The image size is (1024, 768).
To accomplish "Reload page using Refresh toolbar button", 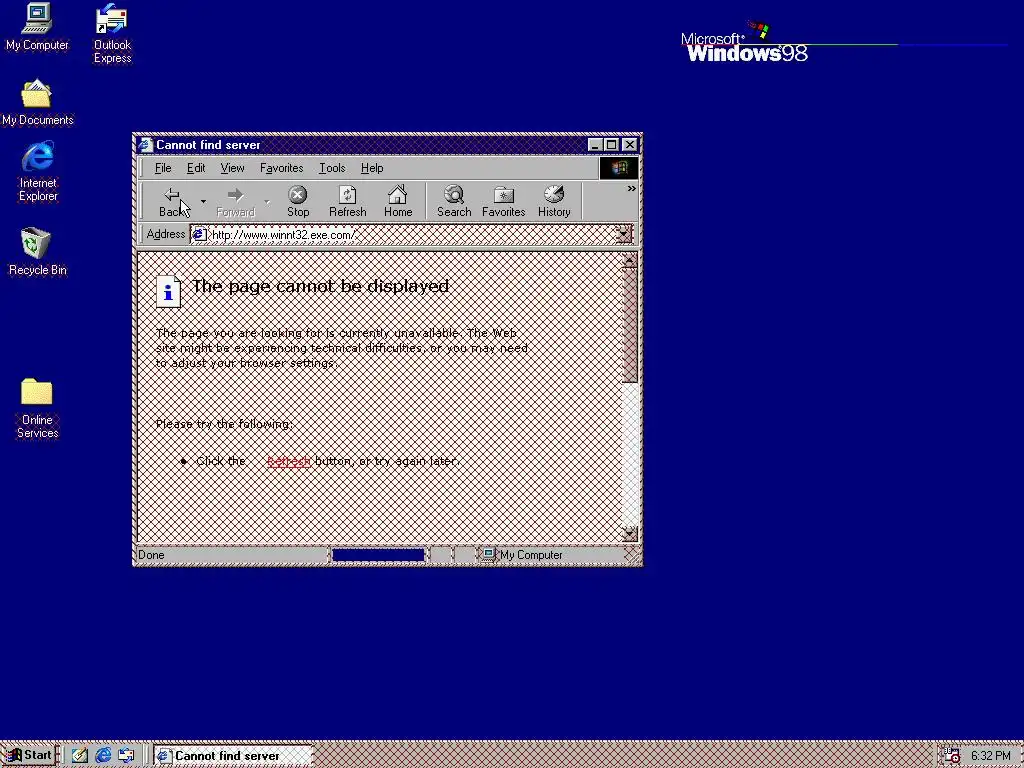I will tap(347, 202).
